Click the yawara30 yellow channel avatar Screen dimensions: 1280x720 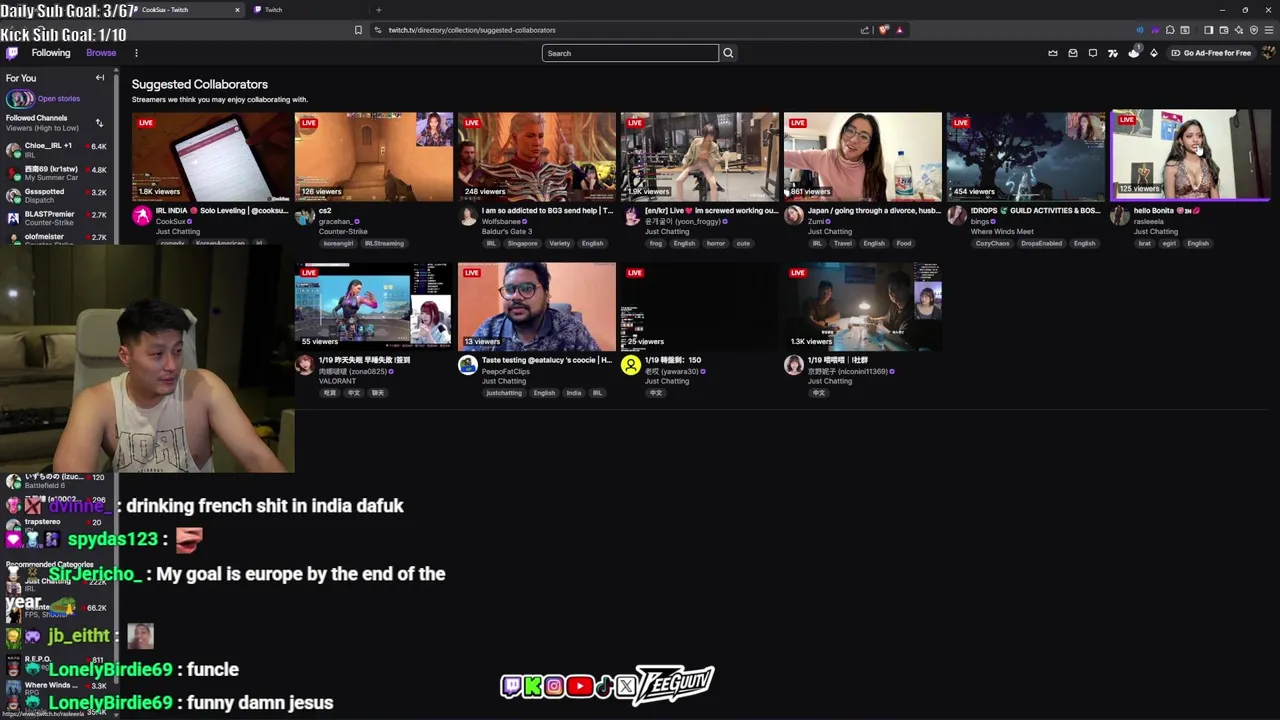coord(631,365)
